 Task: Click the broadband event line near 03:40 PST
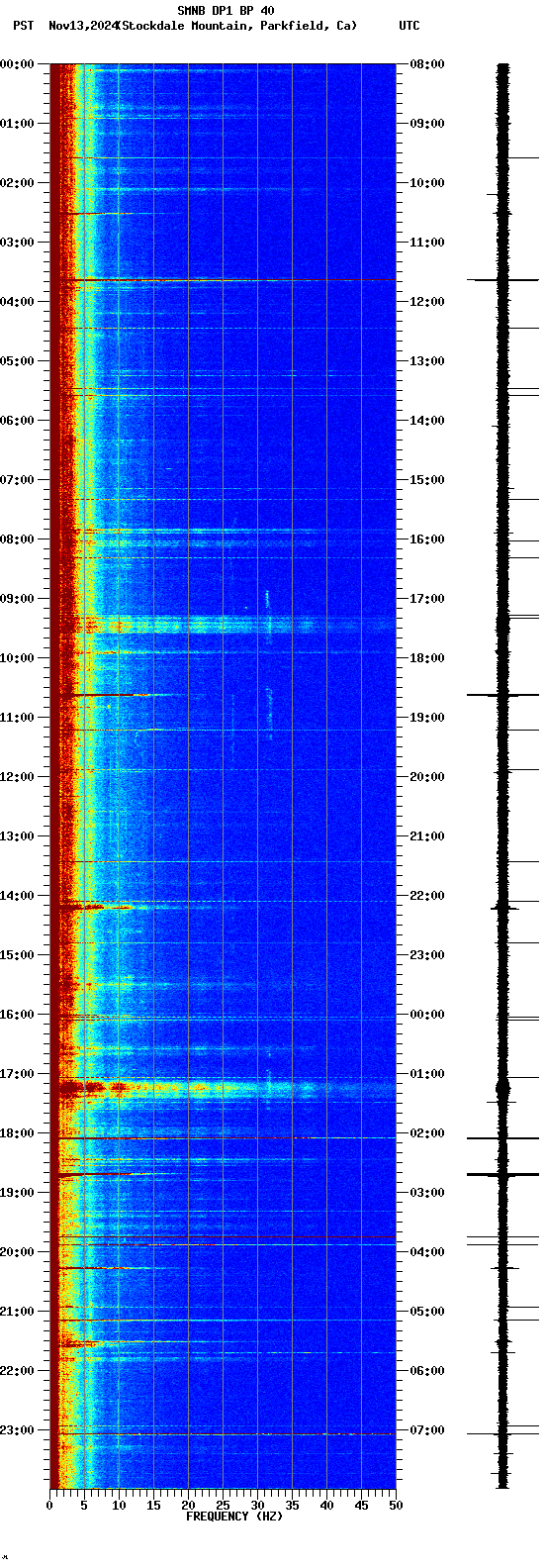click(223, 280)
